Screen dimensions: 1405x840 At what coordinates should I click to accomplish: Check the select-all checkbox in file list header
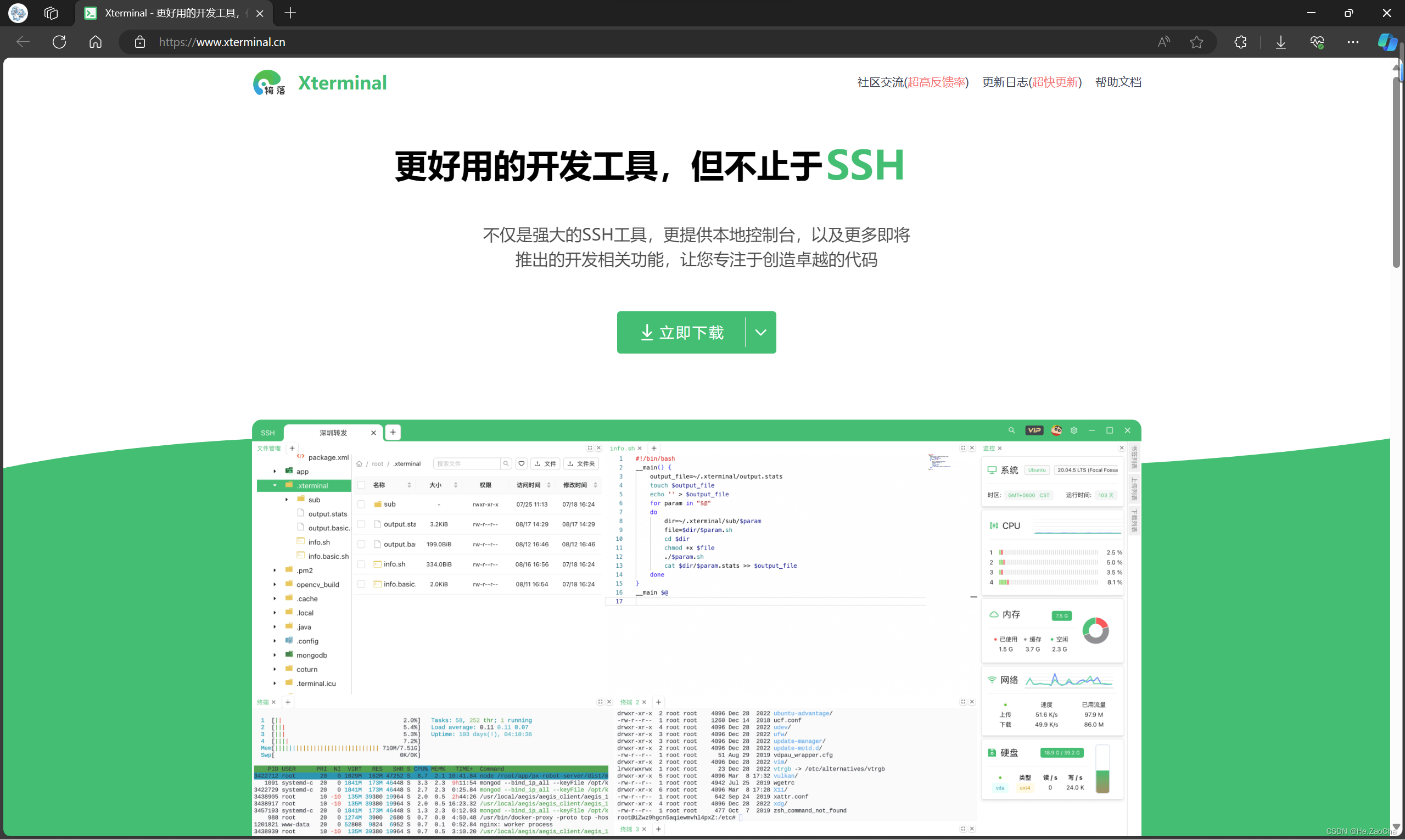click(x=362, y=485)
